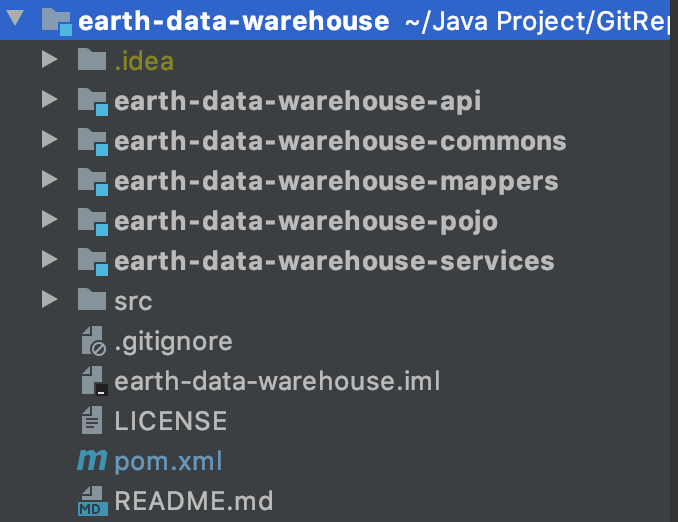
Task: Click the .gitignore file icon
Action: coord(93,341)
